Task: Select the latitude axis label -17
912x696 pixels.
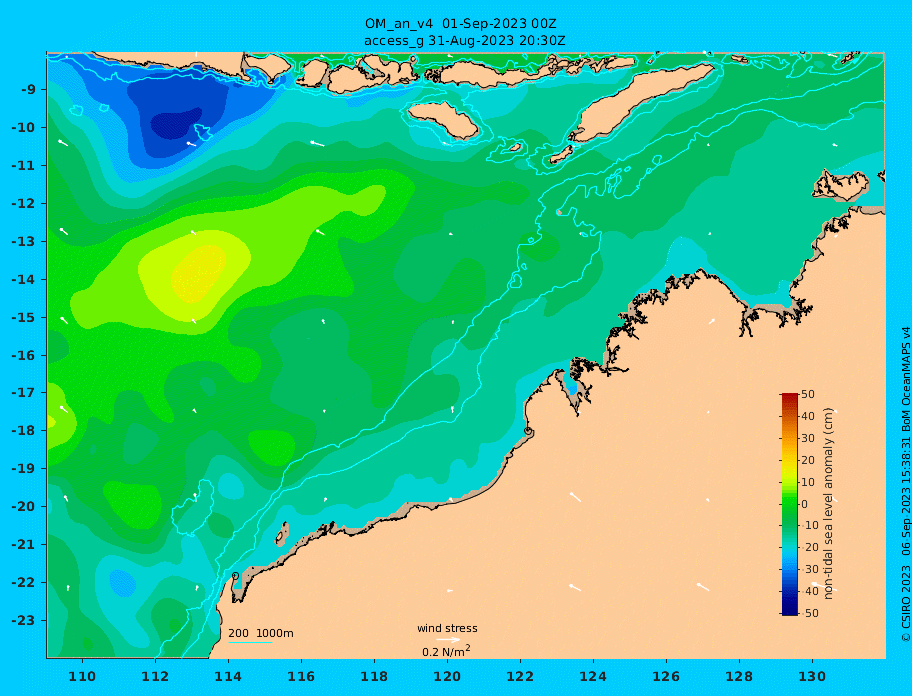Action: point(24,392)
